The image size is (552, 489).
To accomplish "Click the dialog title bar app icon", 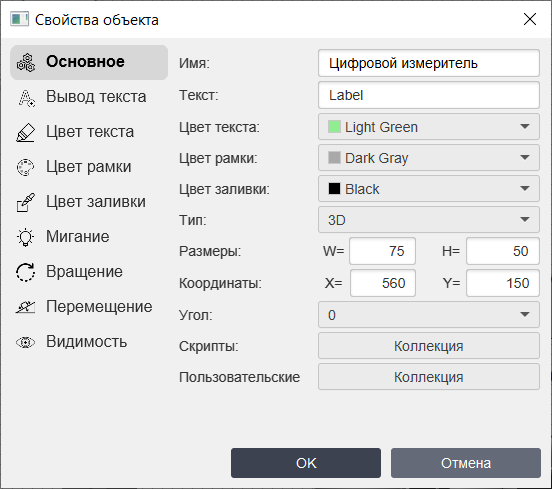I will 19,19.
